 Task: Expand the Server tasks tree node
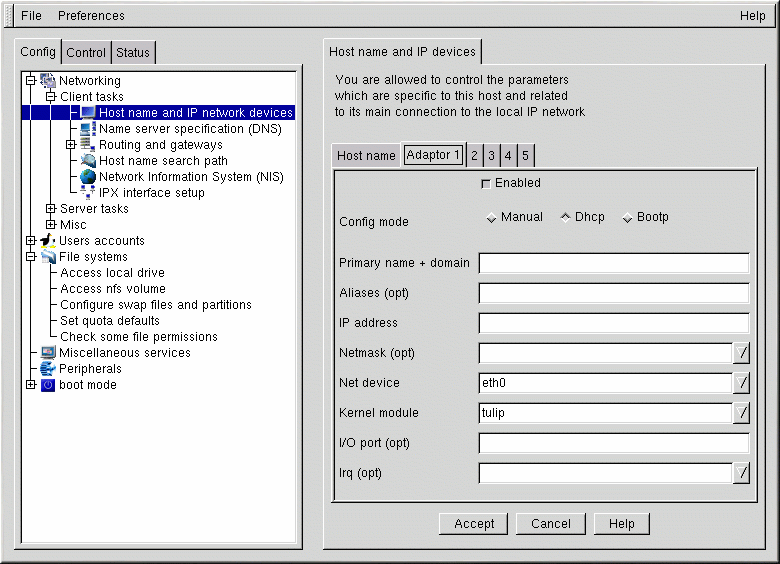coord(51,209)
